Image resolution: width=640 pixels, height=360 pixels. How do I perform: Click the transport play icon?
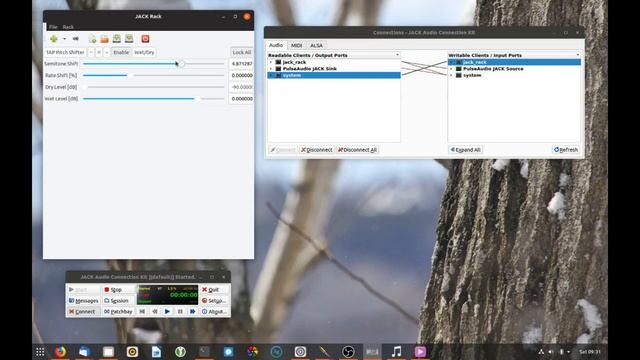167,311
